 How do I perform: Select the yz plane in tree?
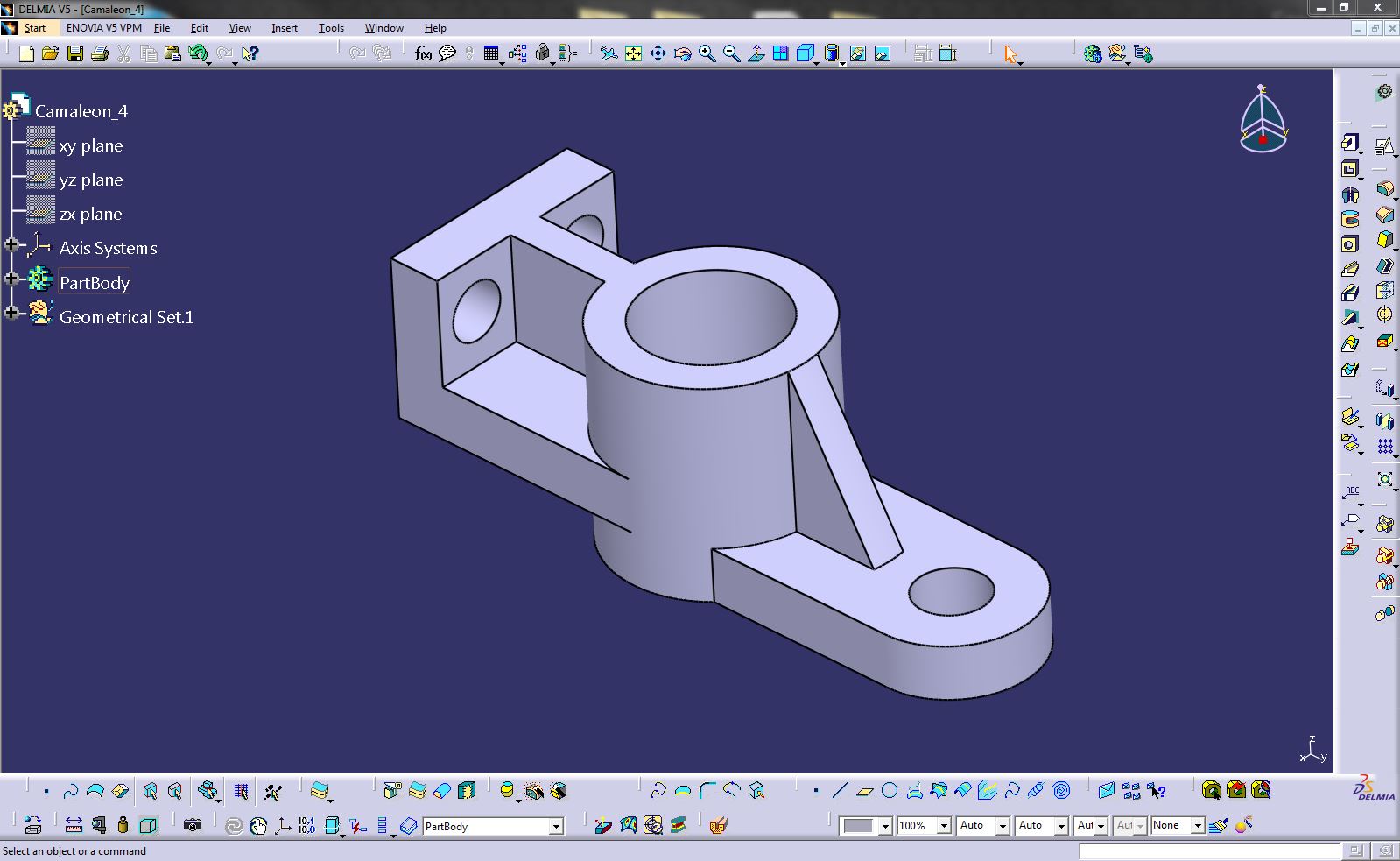pyautogui.click(x=91, y=180)
